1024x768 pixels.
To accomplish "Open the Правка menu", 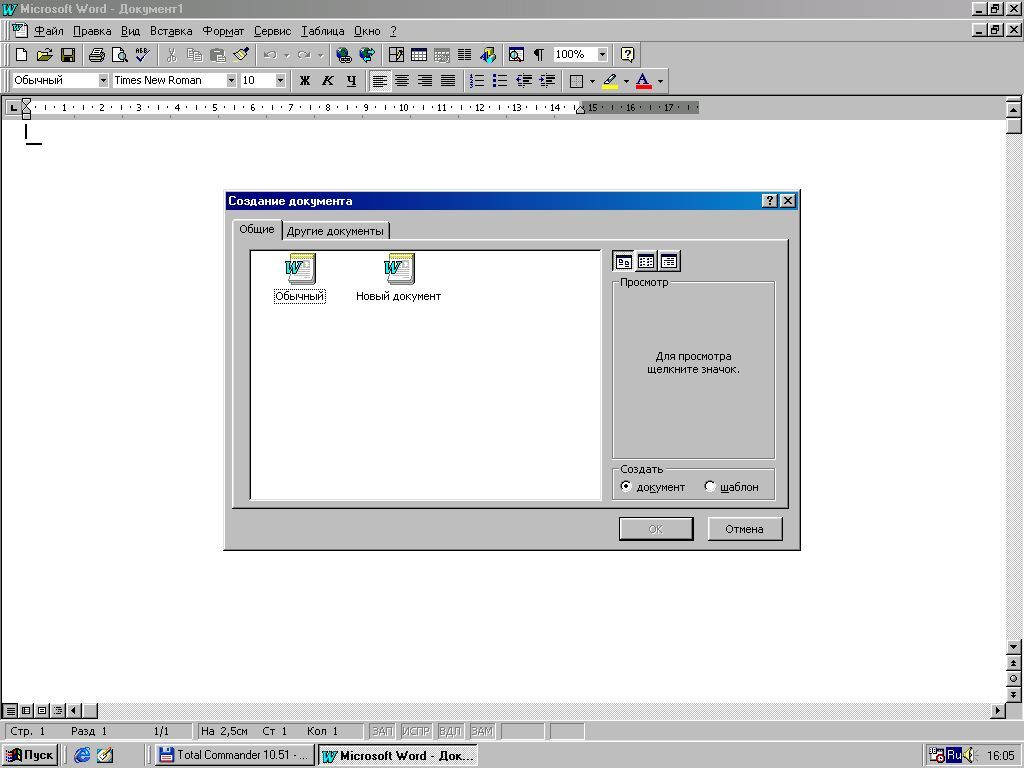I will coord(92,31).
